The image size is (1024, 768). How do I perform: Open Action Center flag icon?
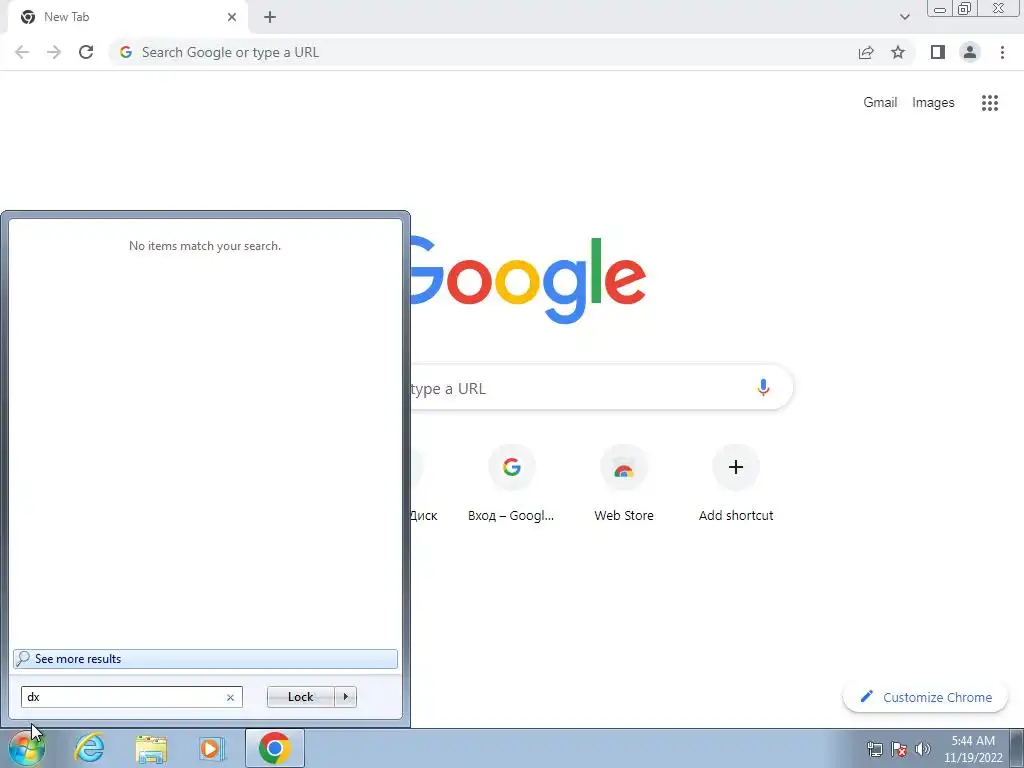(899, 749)
